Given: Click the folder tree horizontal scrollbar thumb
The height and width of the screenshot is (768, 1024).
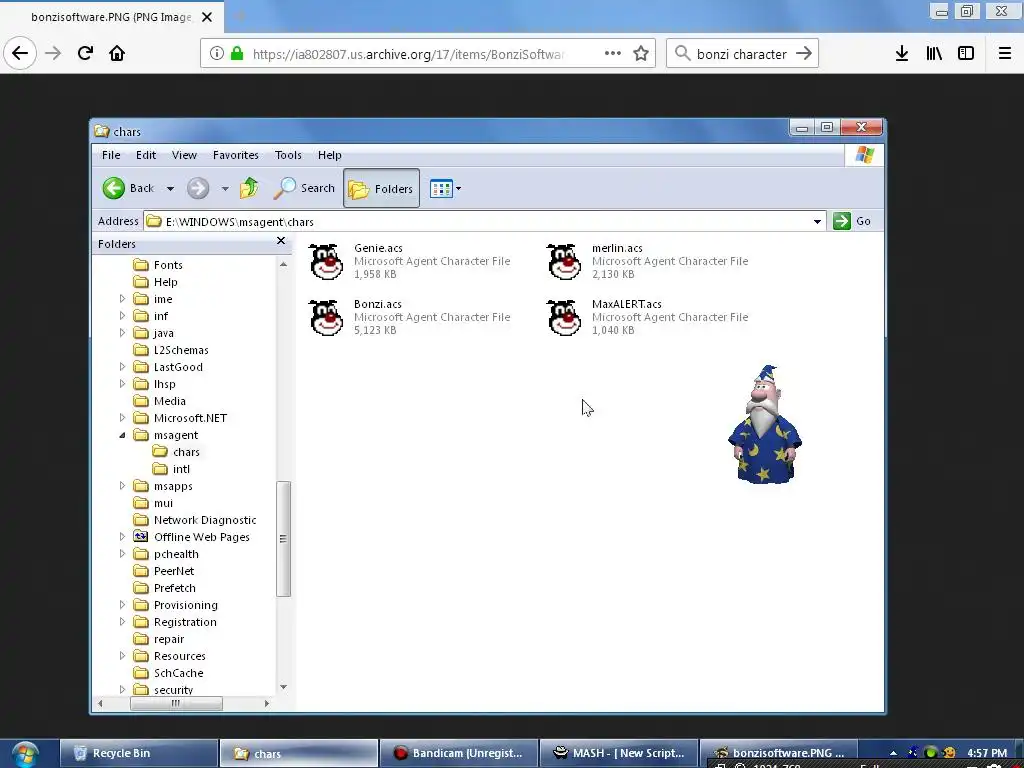Looking at the screenshot, I should [176, 703].
